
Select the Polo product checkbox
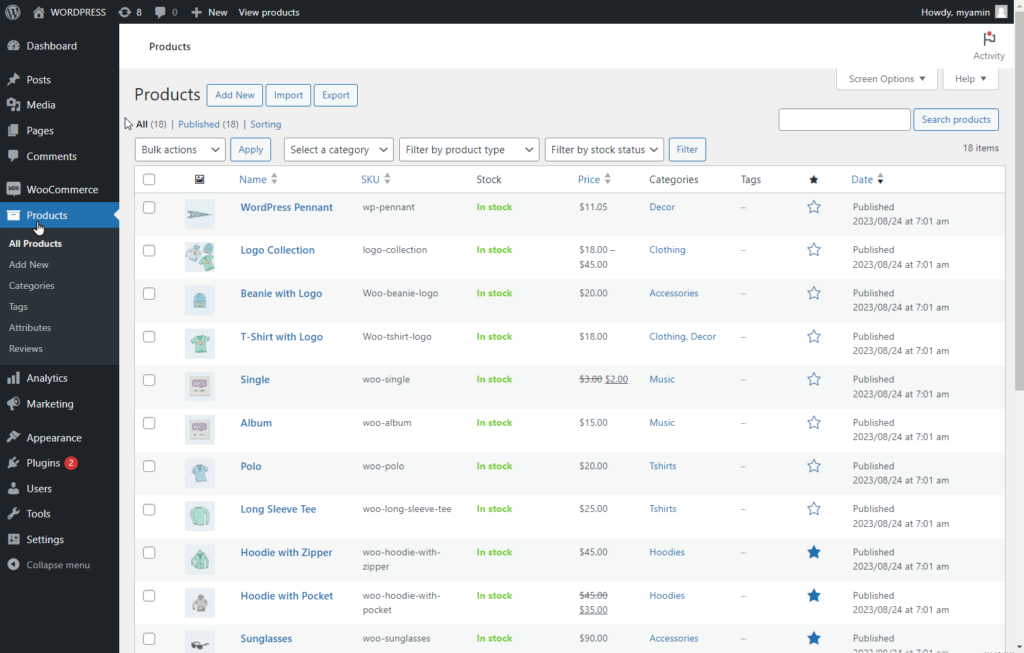[149, 466]
